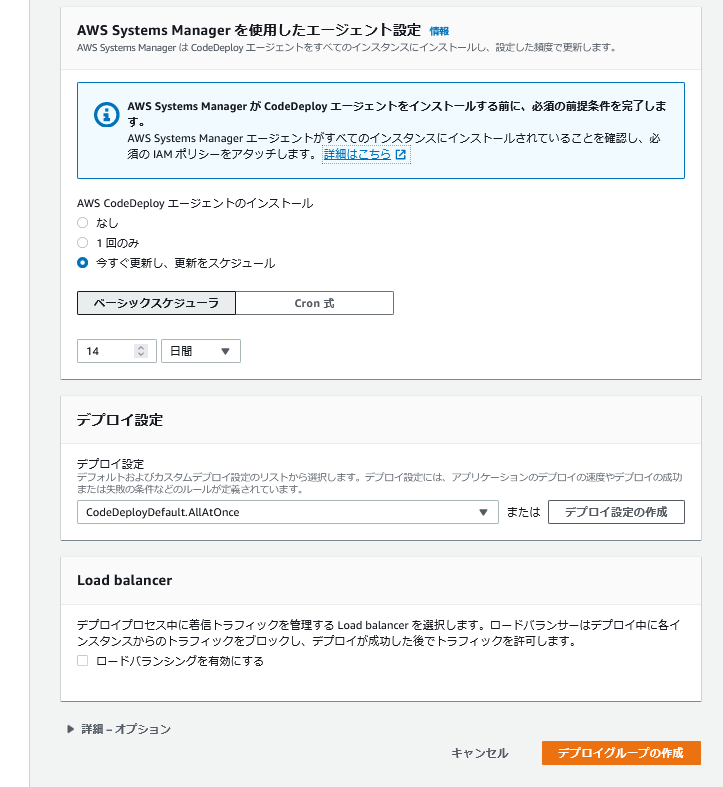Choose the 1 回のみ radio button
This screenshot has width=723, height=787.
pyautogui.click(x=83, y=243)
